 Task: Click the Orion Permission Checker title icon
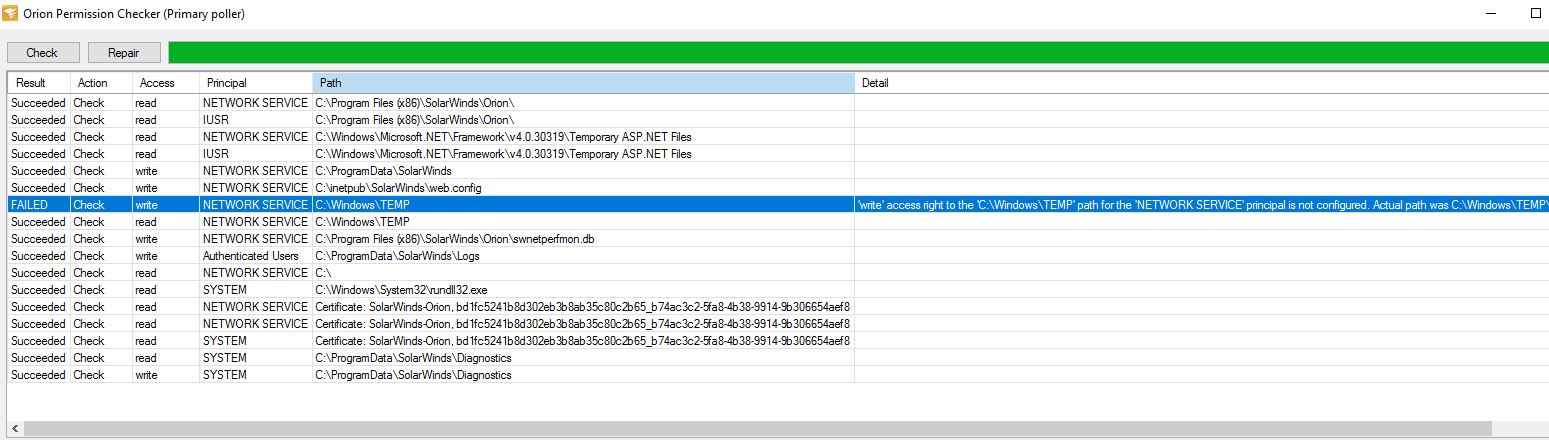point(10,14)
